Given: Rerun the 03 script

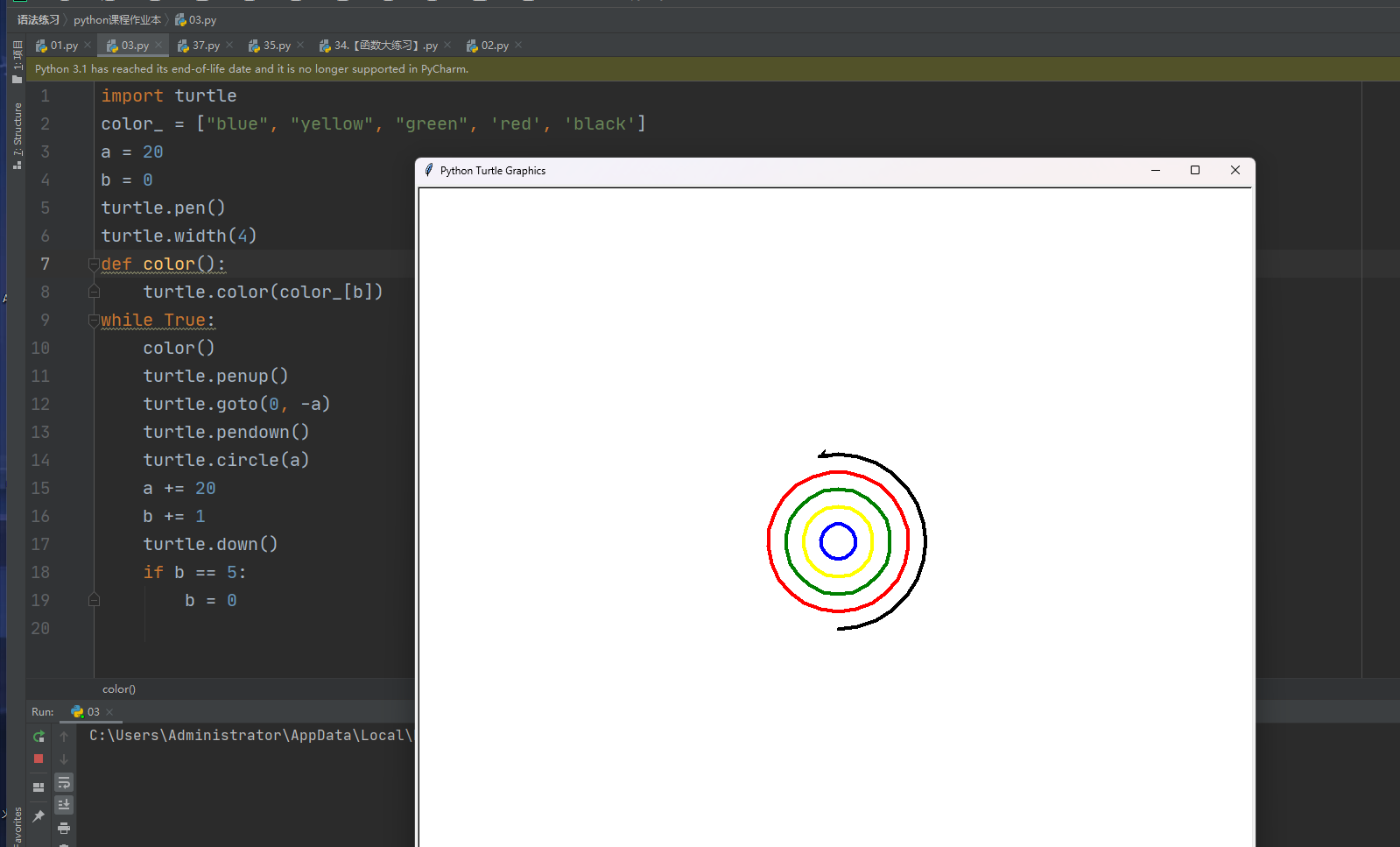Looking at the screenshot, I should tap(39, 737).
